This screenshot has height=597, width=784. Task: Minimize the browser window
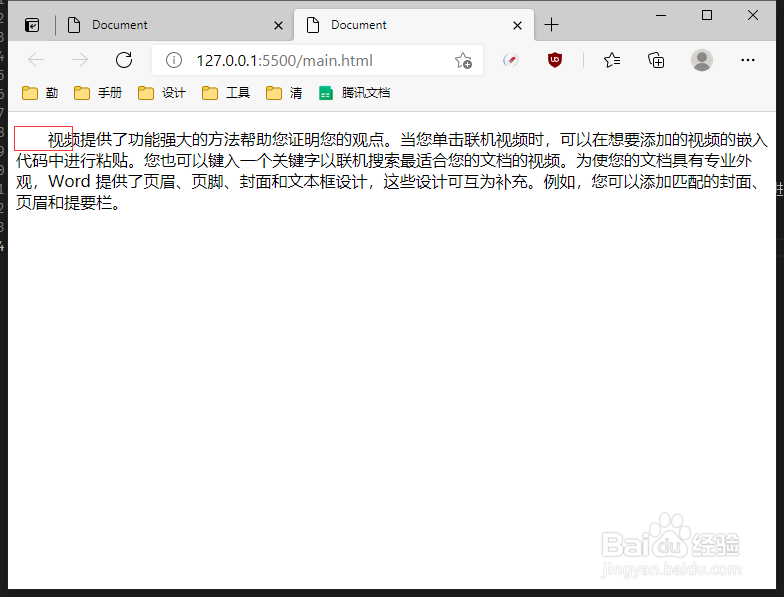[661, 16]
